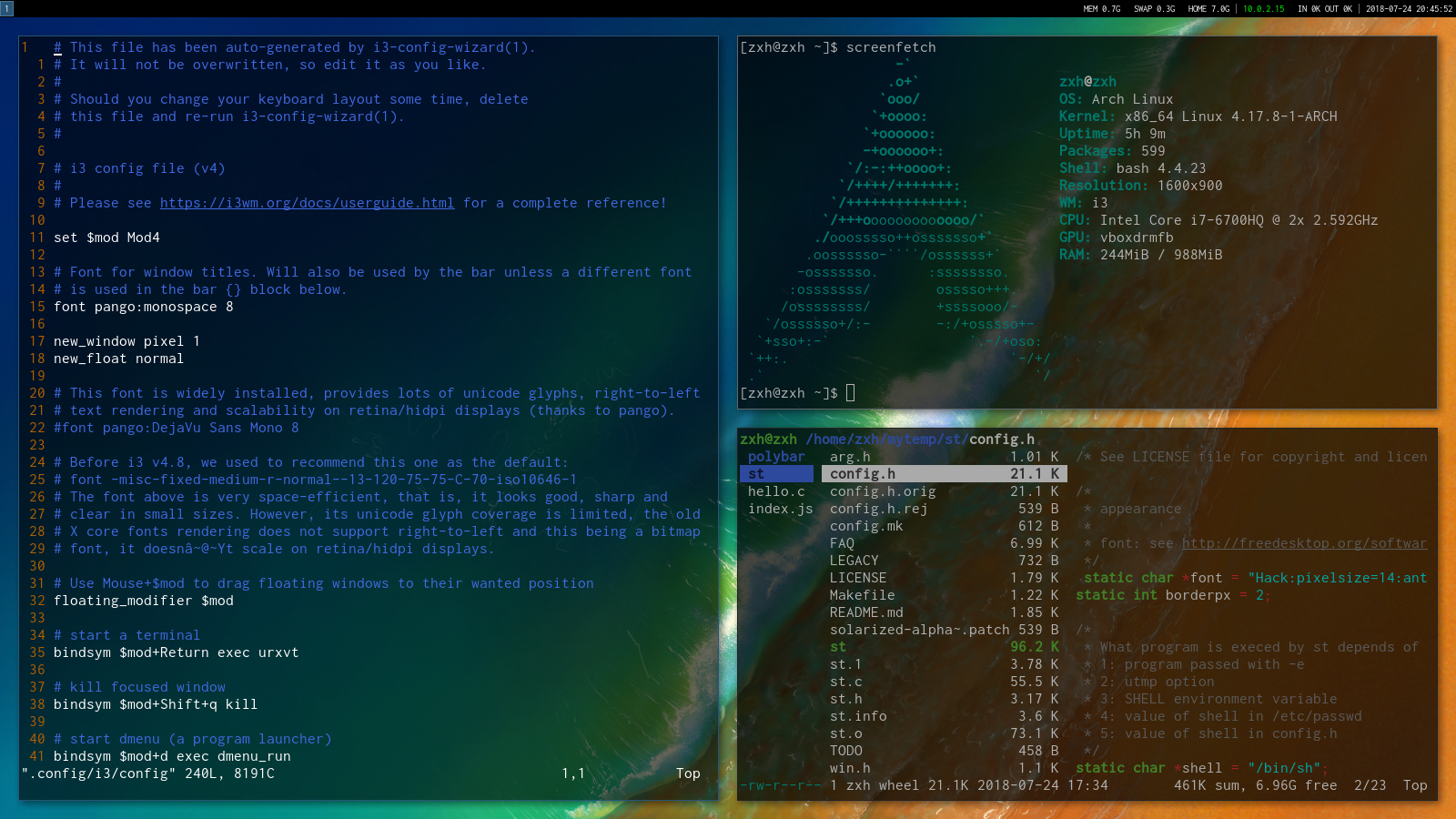
Task: Click the 'IN 0K OUT 0K' network status
Action: click(1325, 9)
